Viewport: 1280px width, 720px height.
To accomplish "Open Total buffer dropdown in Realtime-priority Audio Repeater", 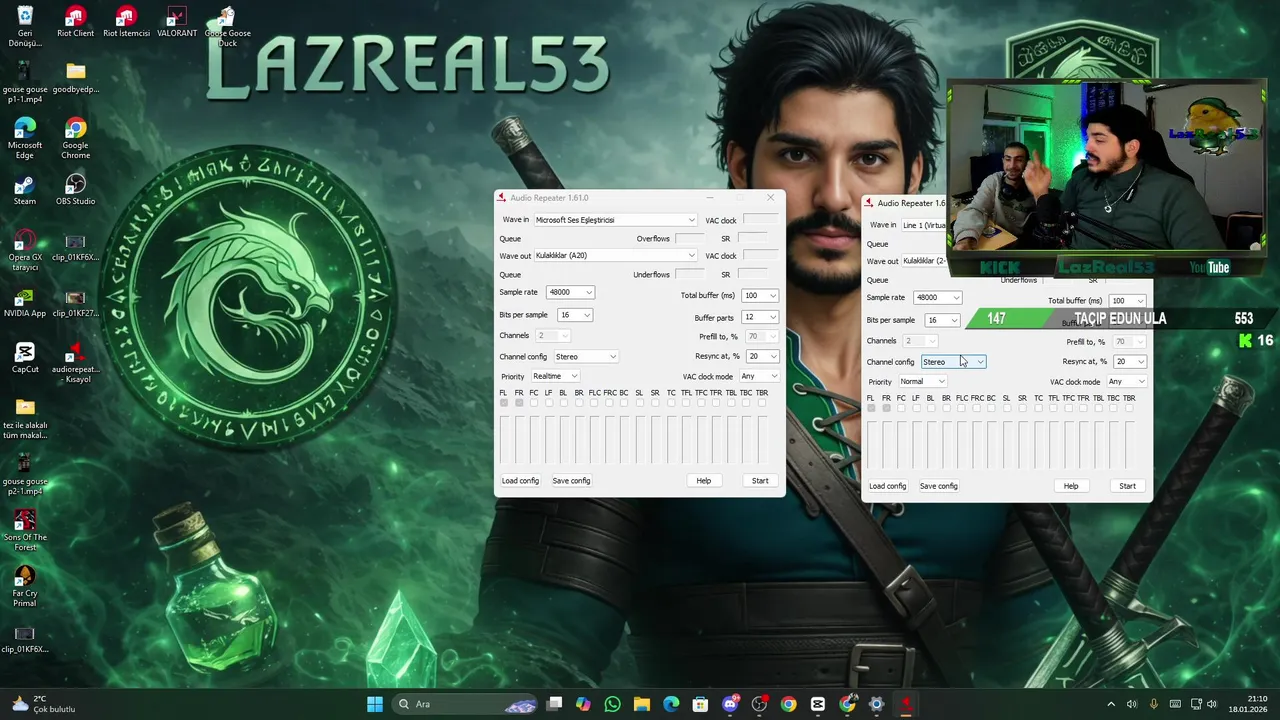I will click(x=760, y=295).
